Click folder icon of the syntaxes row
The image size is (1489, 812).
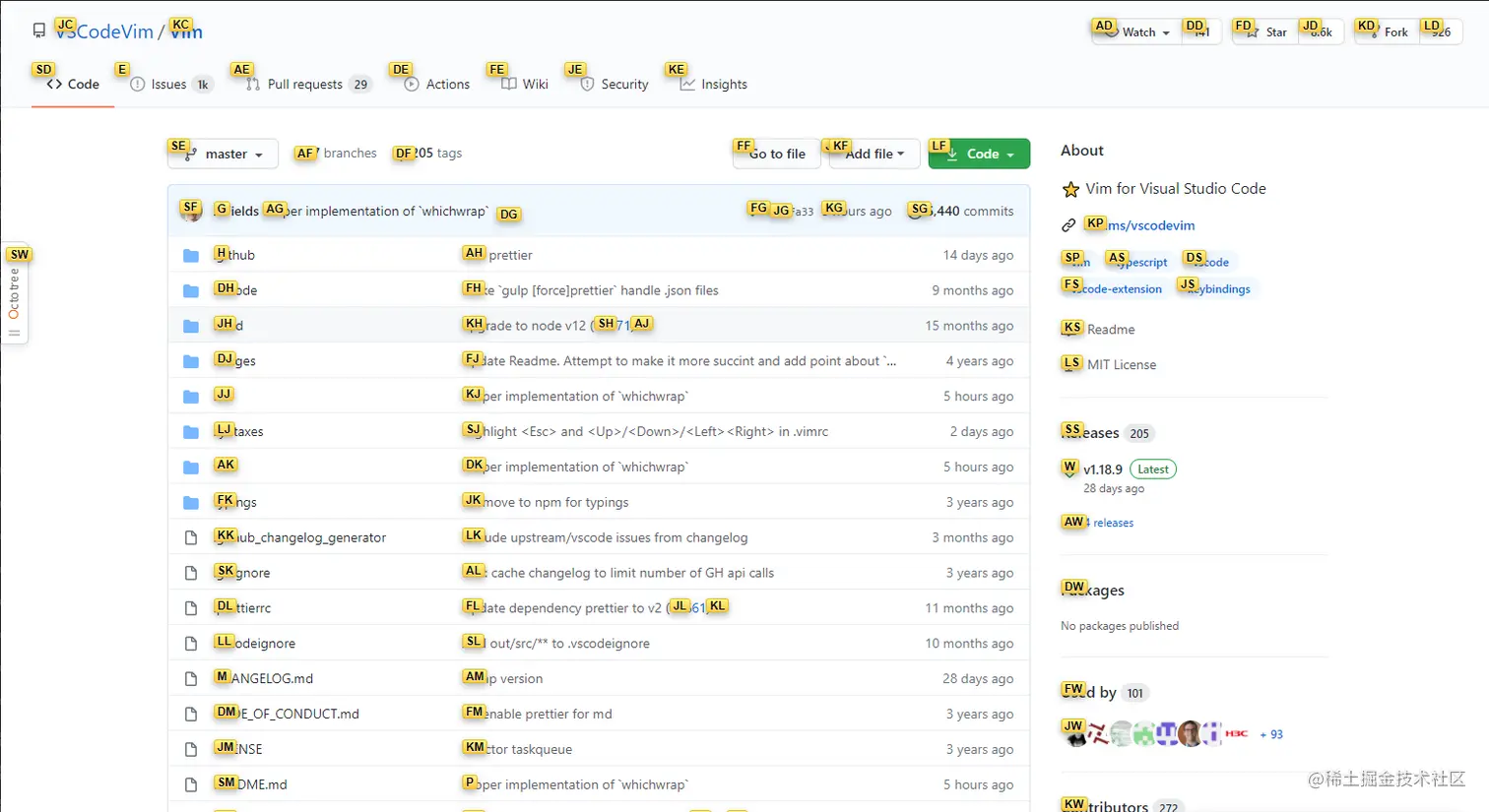click(x=191, y=432)
